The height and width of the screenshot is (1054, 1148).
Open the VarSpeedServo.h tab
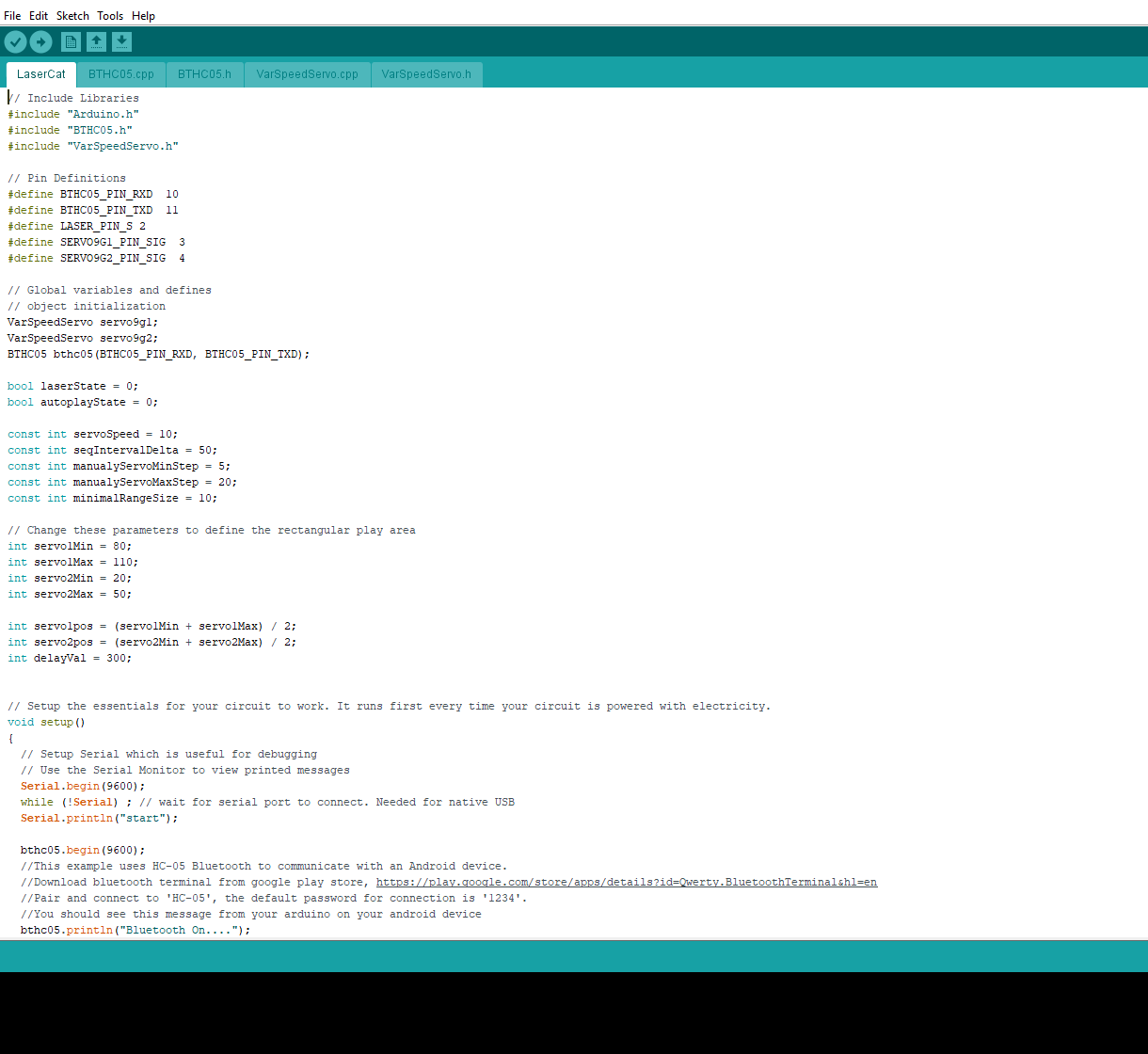click(426, 73)
